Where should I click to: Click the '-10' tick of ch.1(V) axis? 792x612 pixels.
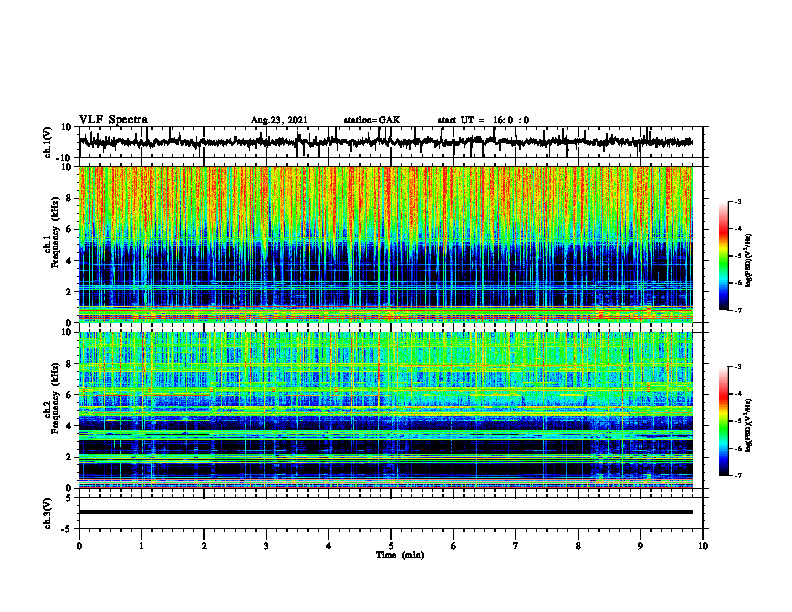[x=65, y=158]
